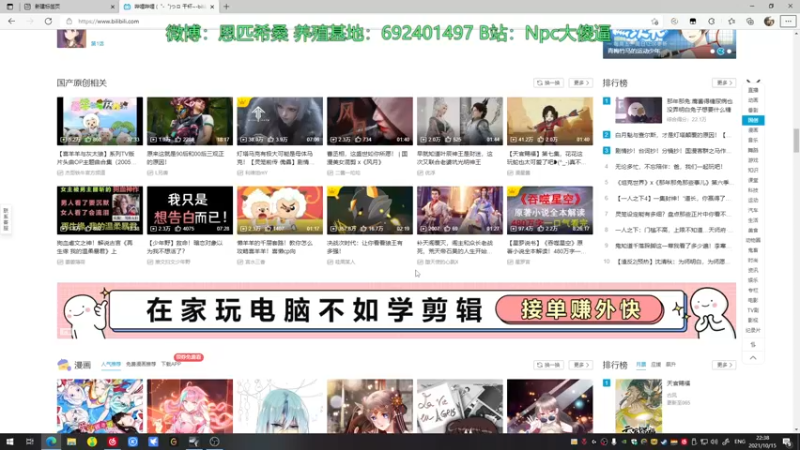This screenshot has height=450, width=800.
Task: Open ranking item 无论多忙，不忘陪伴
Action: [x=668, y=167]
